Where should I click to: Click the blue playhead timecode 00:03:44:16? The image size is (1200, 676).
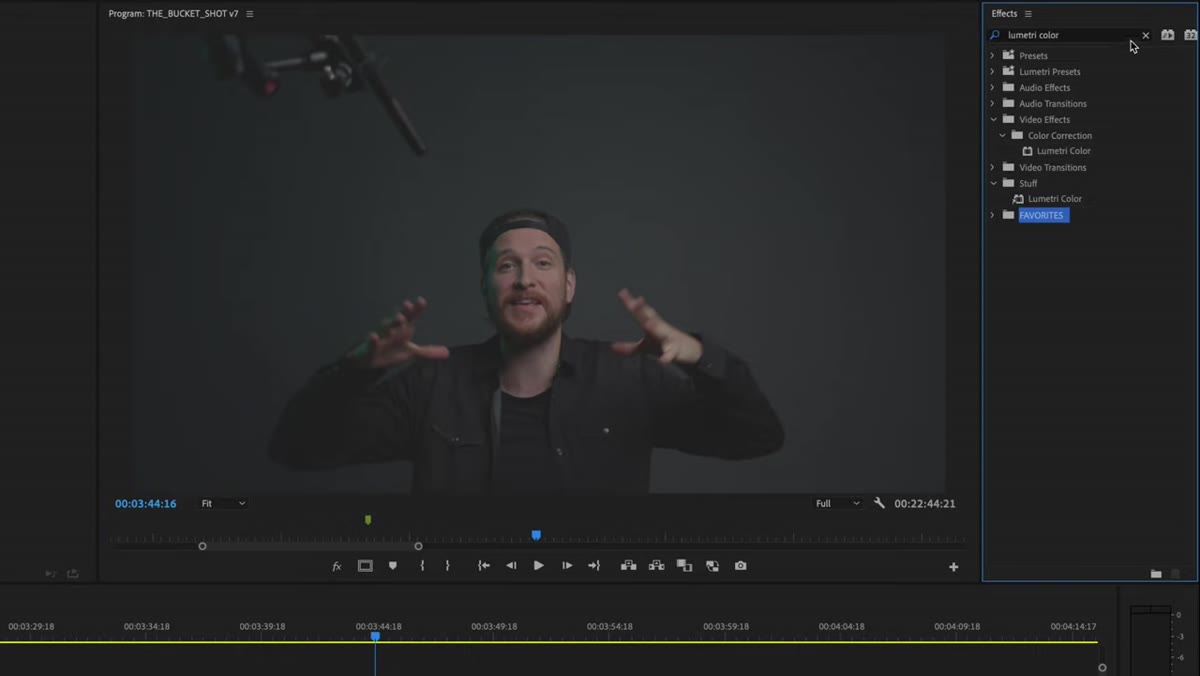pyautogui.click(x=146, y=504)
